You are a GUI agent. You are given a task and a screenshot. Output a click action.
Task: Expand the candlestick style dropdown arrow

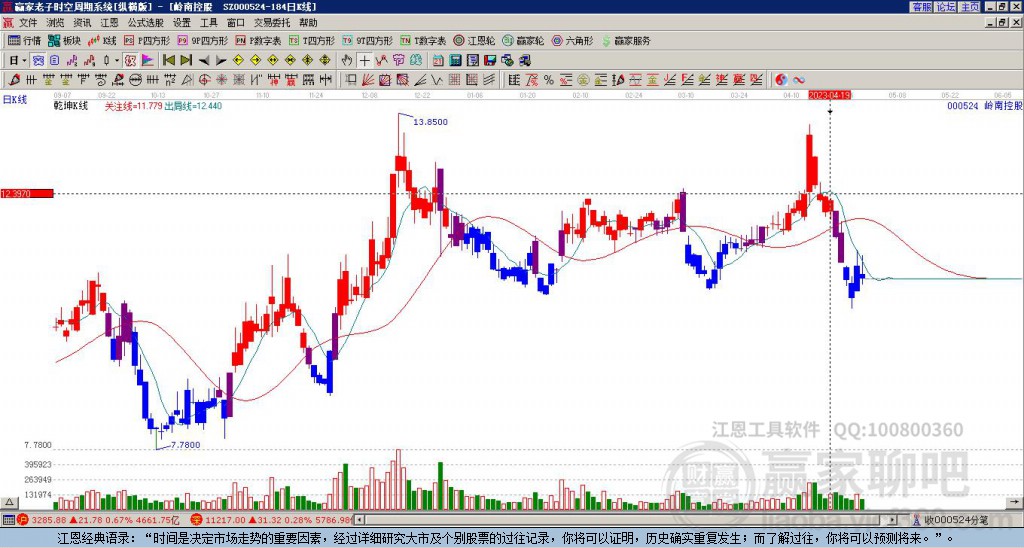tap(117, 60)
